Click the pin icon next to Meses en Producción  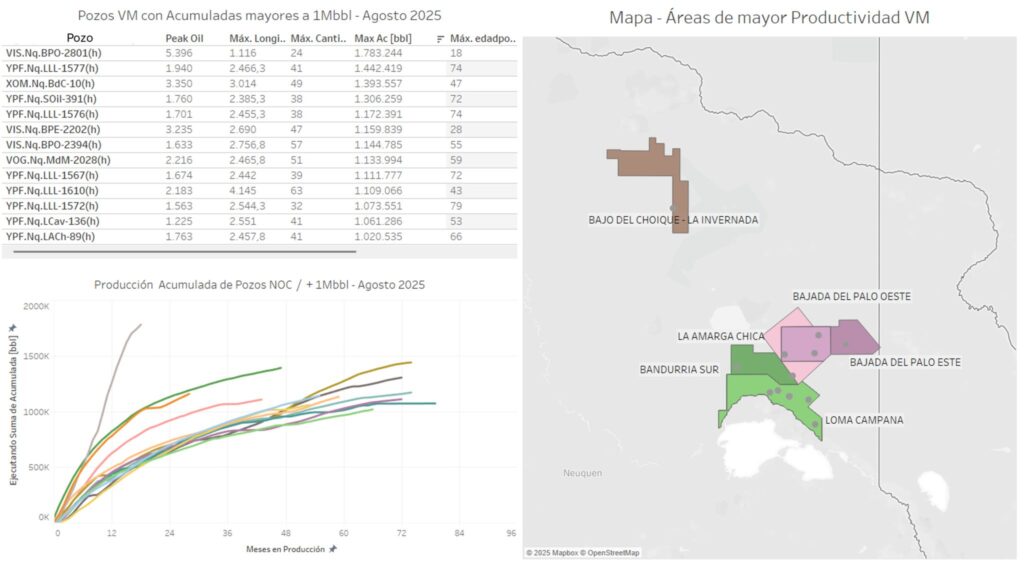tap(332, 549)
